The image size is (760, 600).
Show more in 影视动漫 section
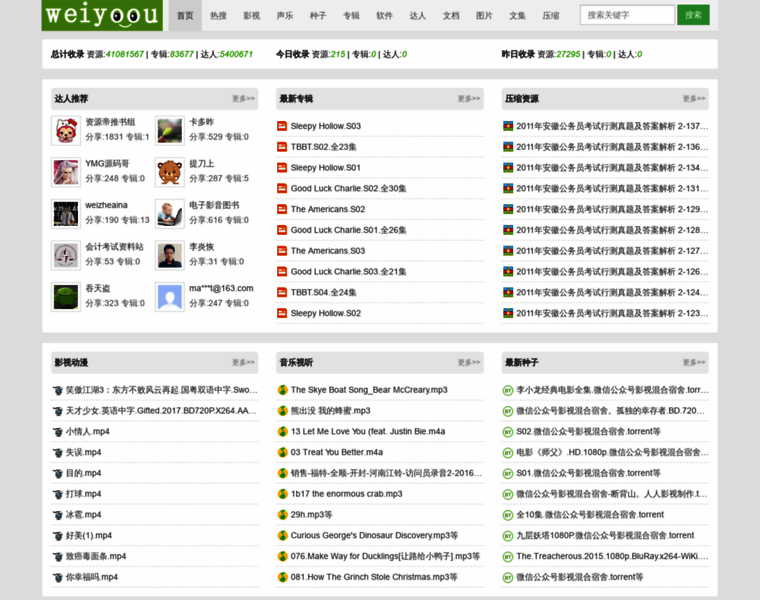243,363
